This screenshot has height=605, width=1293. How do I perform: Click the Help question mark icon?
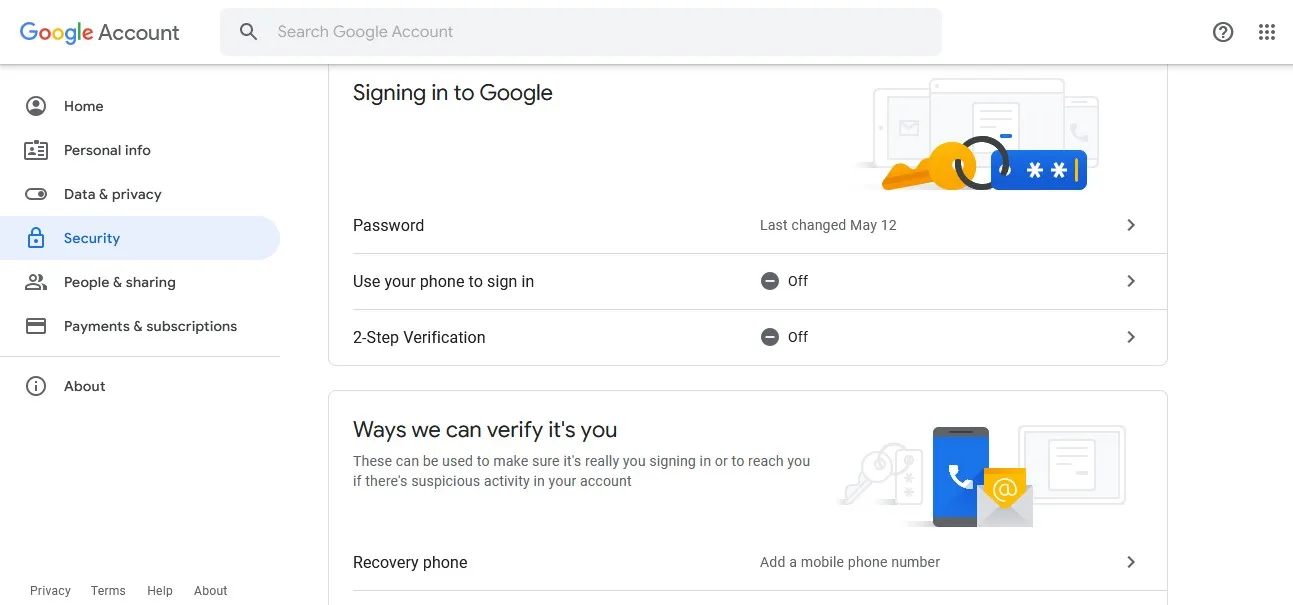pos(1223,32)
